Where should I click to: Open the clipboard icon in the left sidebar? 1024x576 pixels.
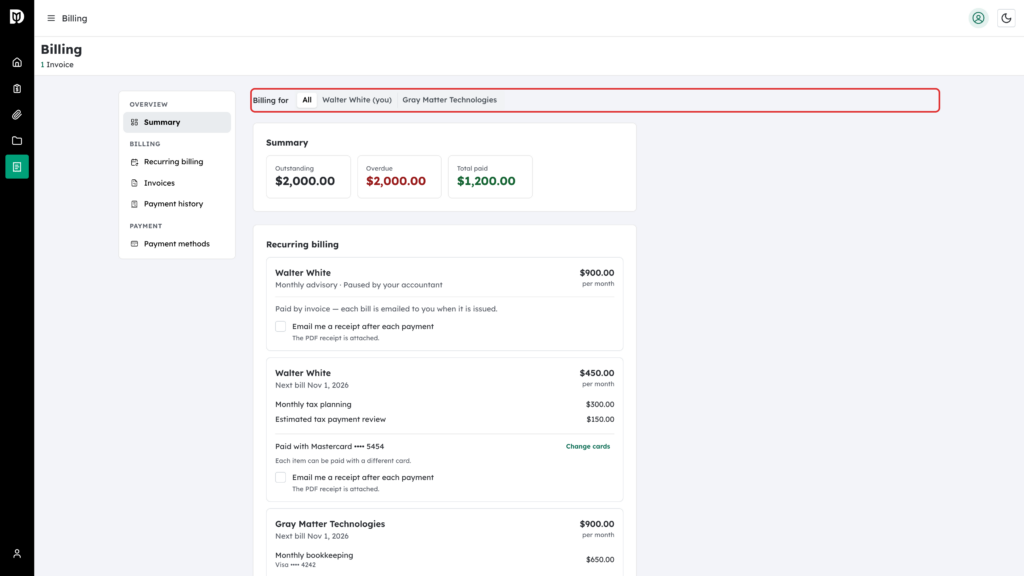[x=17, y=89]
